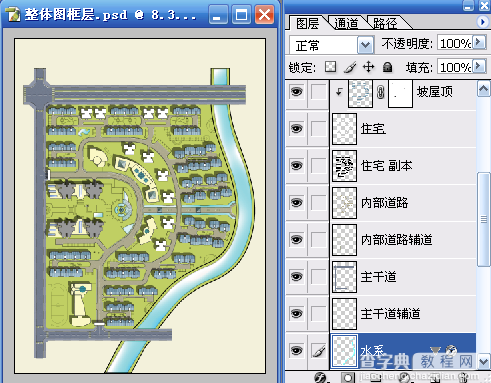Toggle link box for 内部道路辅道 layer

click(318, 239)
